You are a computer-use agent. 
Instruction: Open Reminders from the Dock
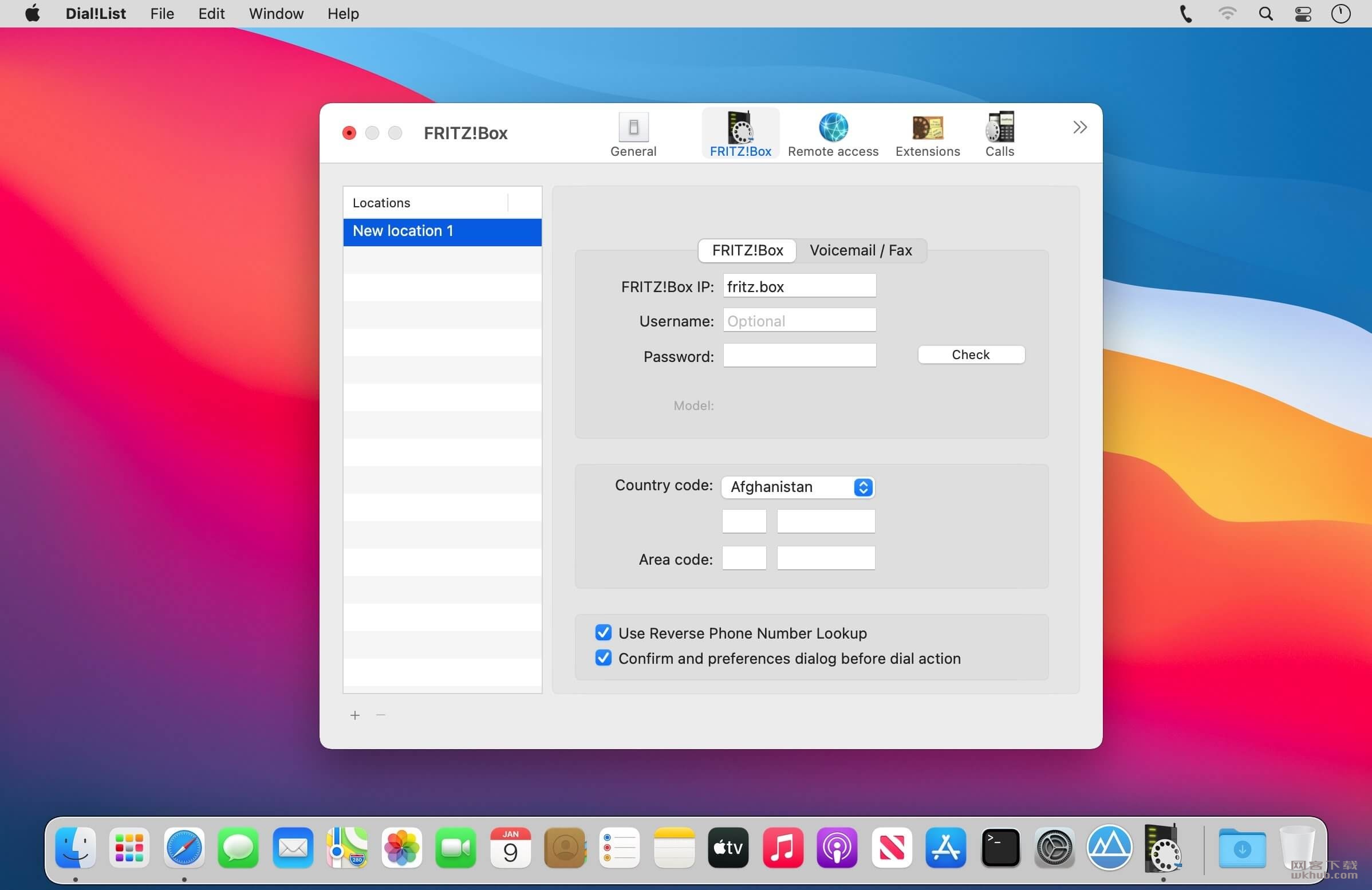(619, 848)
